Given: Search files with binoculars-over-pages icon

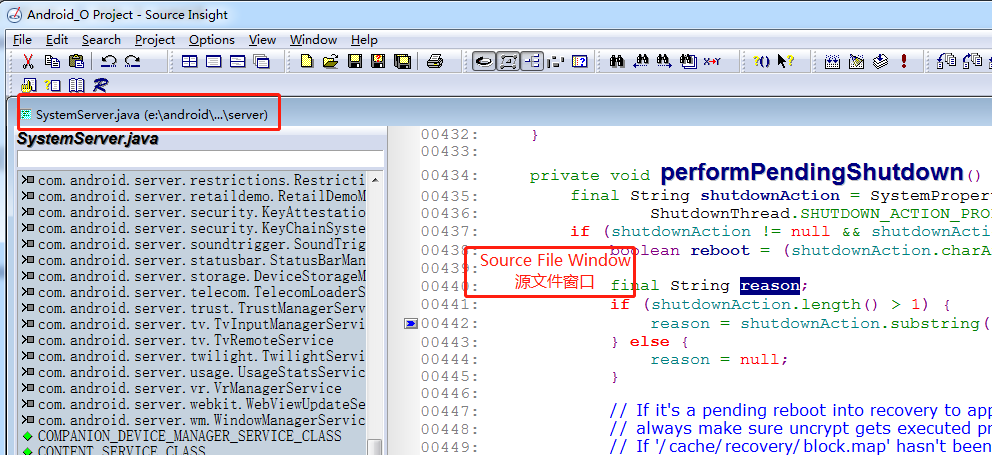Looking at the screenshot, I should tap(688, 61).
